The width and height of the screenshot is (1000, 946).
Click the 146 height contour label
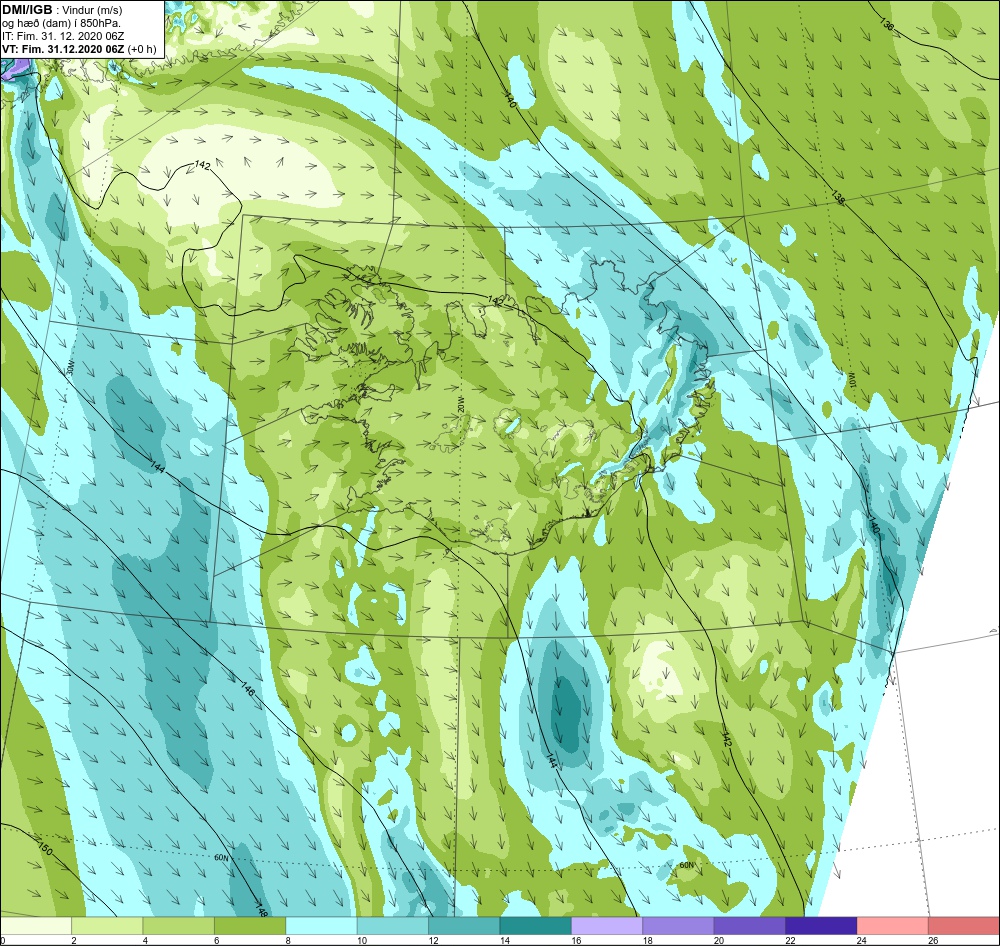coord(247,689)
